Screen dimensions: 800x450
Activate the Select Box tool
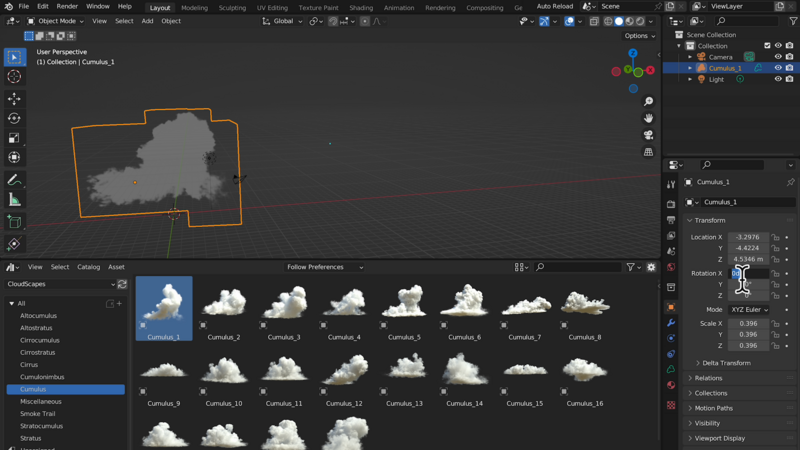pyautogui.click(x=14, y=57)
